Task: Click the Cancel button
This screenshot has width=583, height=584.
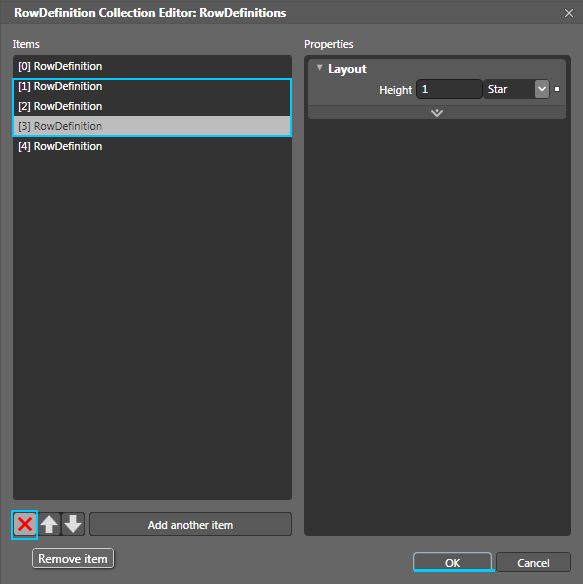Action: point(533,562)
